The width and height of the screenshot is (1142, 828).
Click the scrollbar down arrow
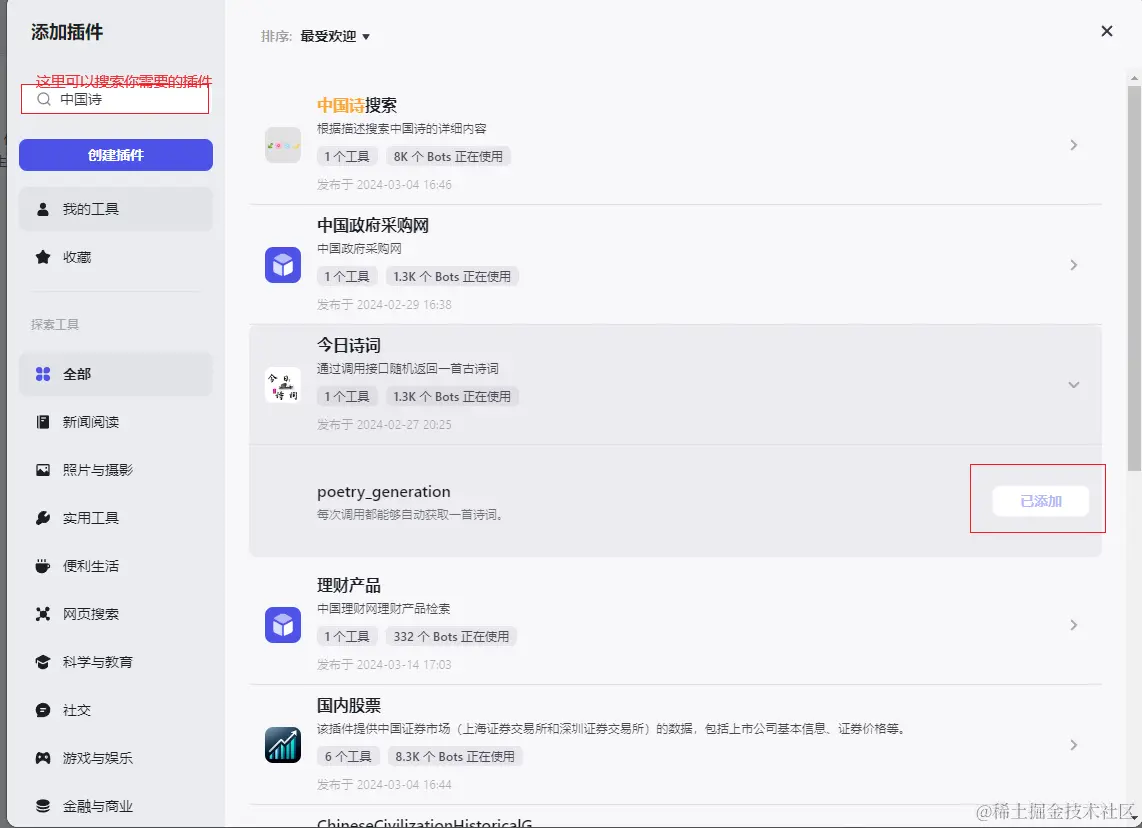click(1134, 816)
